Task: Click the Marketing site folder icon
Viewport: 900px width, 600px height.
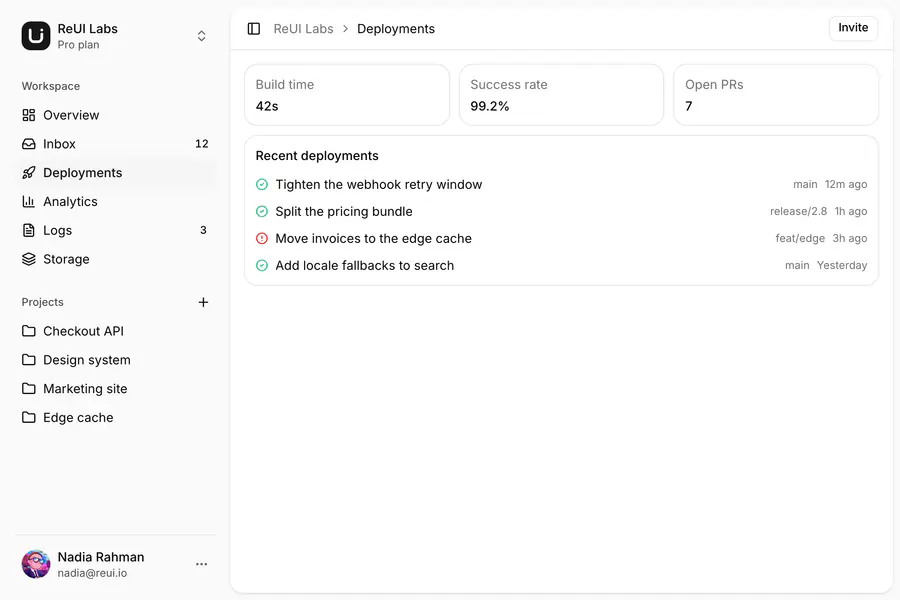Action: point(29,389)
